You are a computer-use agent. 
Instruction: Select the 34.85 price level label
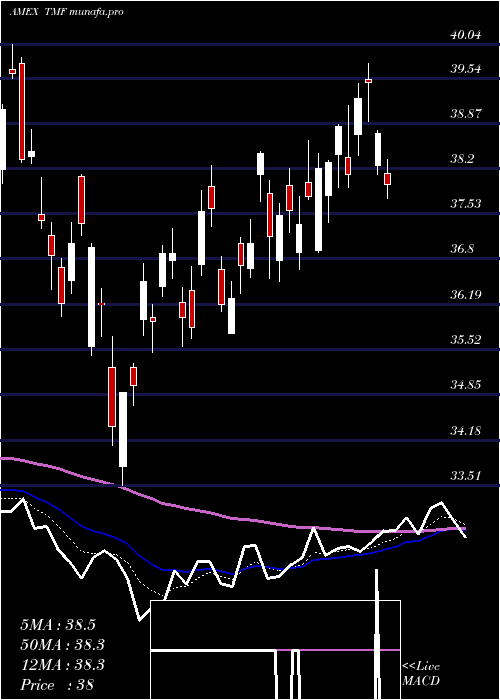pyautogui.click(x=466, y=385)
